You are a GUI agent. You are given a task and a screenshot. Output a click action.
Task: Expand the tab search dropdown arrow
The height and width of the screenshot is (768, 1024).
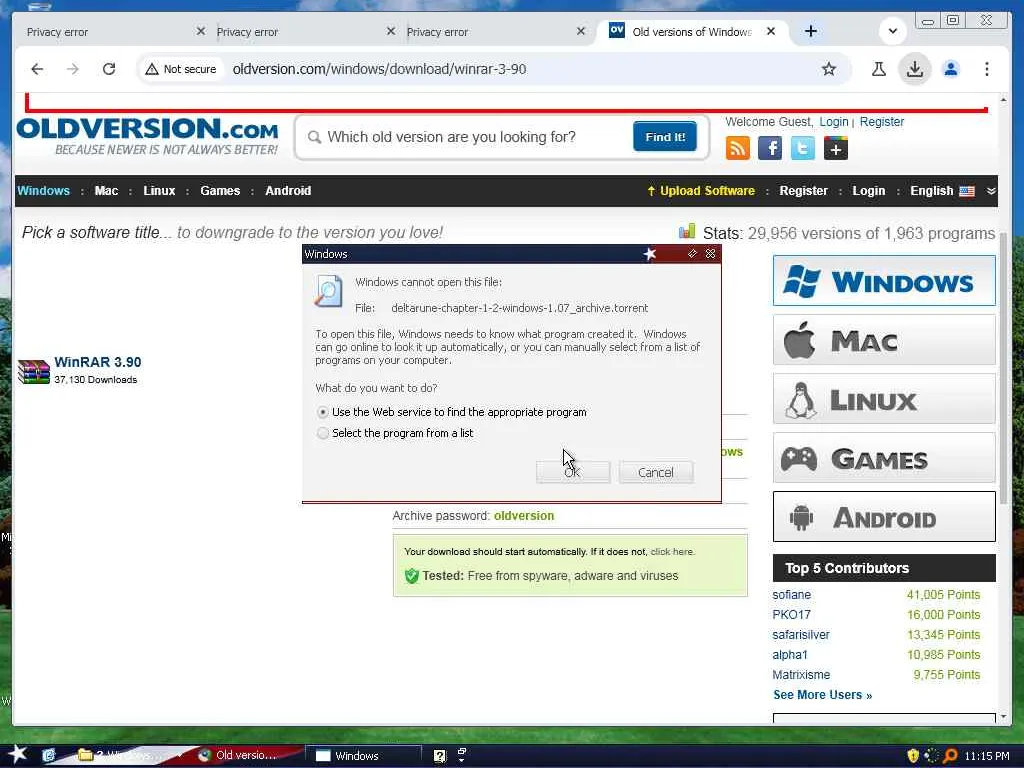(x=893, y=31)
